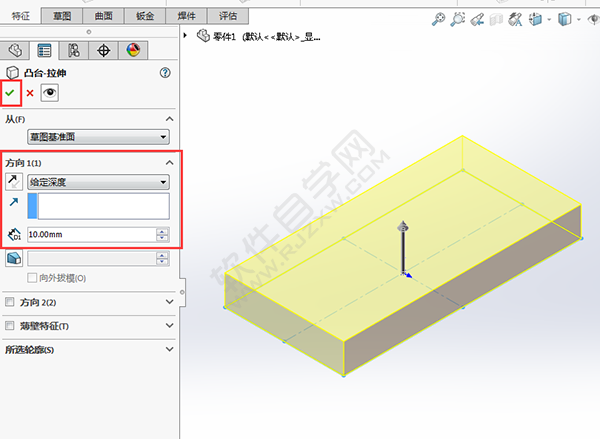Click the Reverse Direction button

click(14, 181)
